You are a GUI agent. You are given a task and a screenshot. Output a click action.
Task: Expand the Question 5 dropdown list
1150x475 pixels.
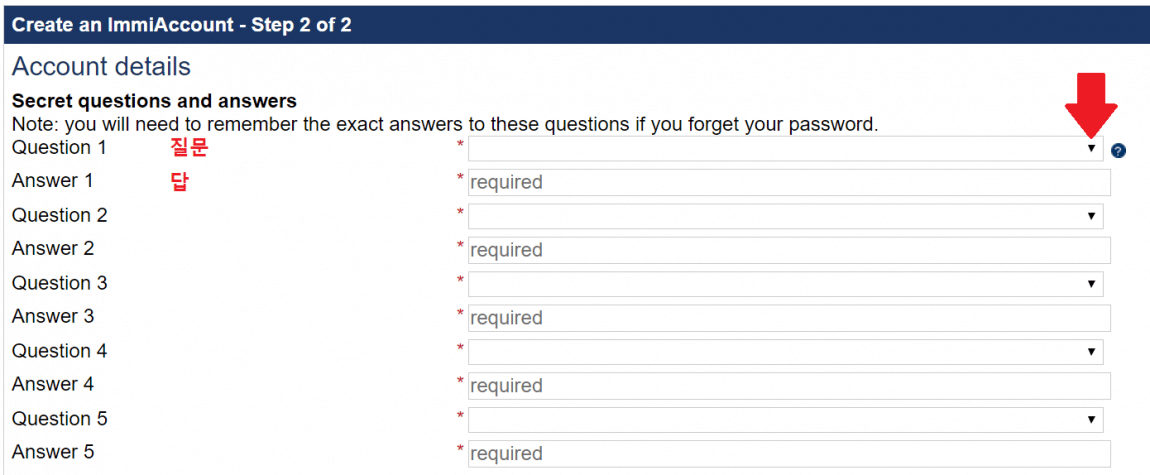tap(785, 420)
